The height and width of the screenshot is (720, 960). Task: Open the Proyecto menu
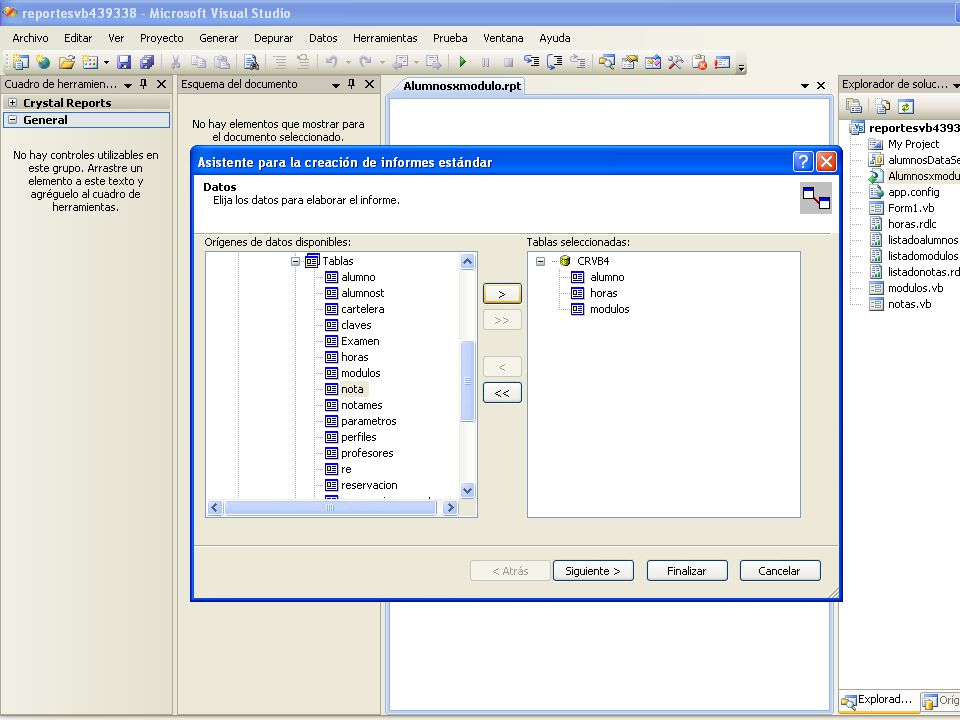point(162,38)
